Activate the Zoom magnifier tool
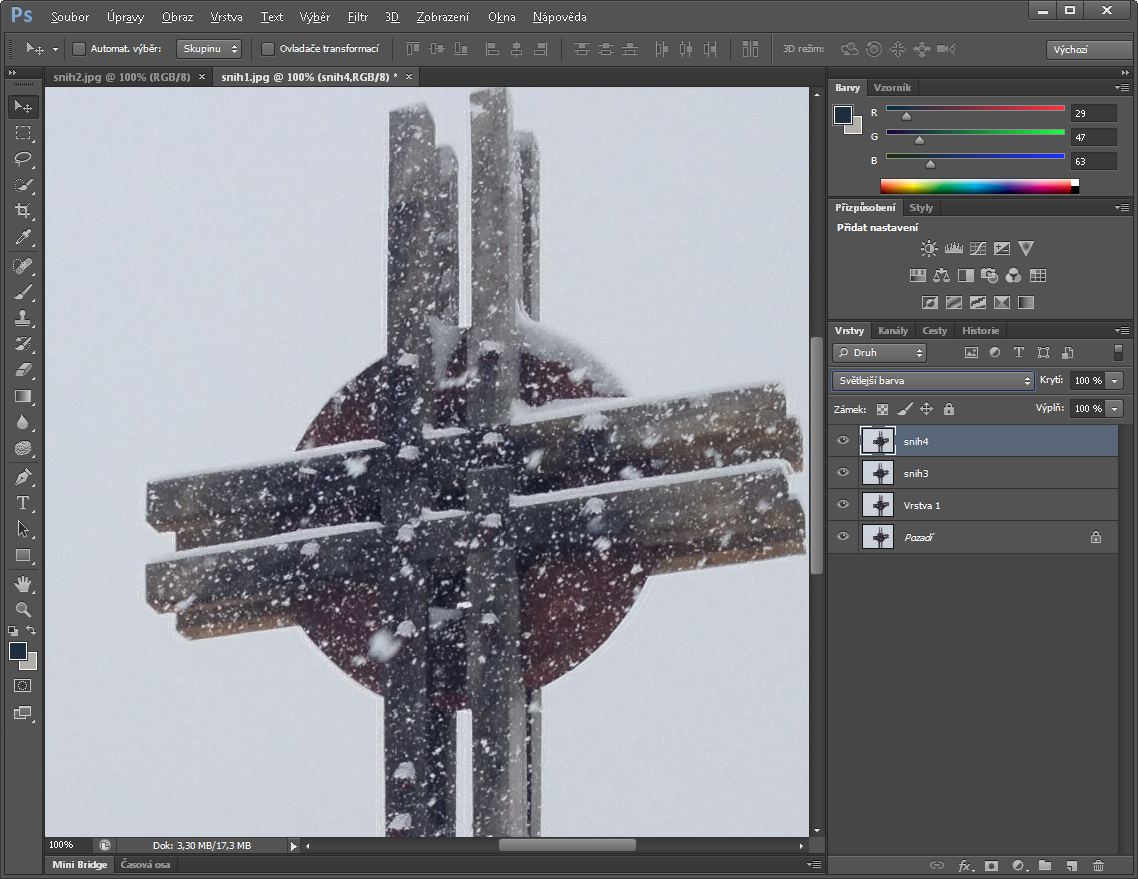1138x879 pixels. click(22, 609)
